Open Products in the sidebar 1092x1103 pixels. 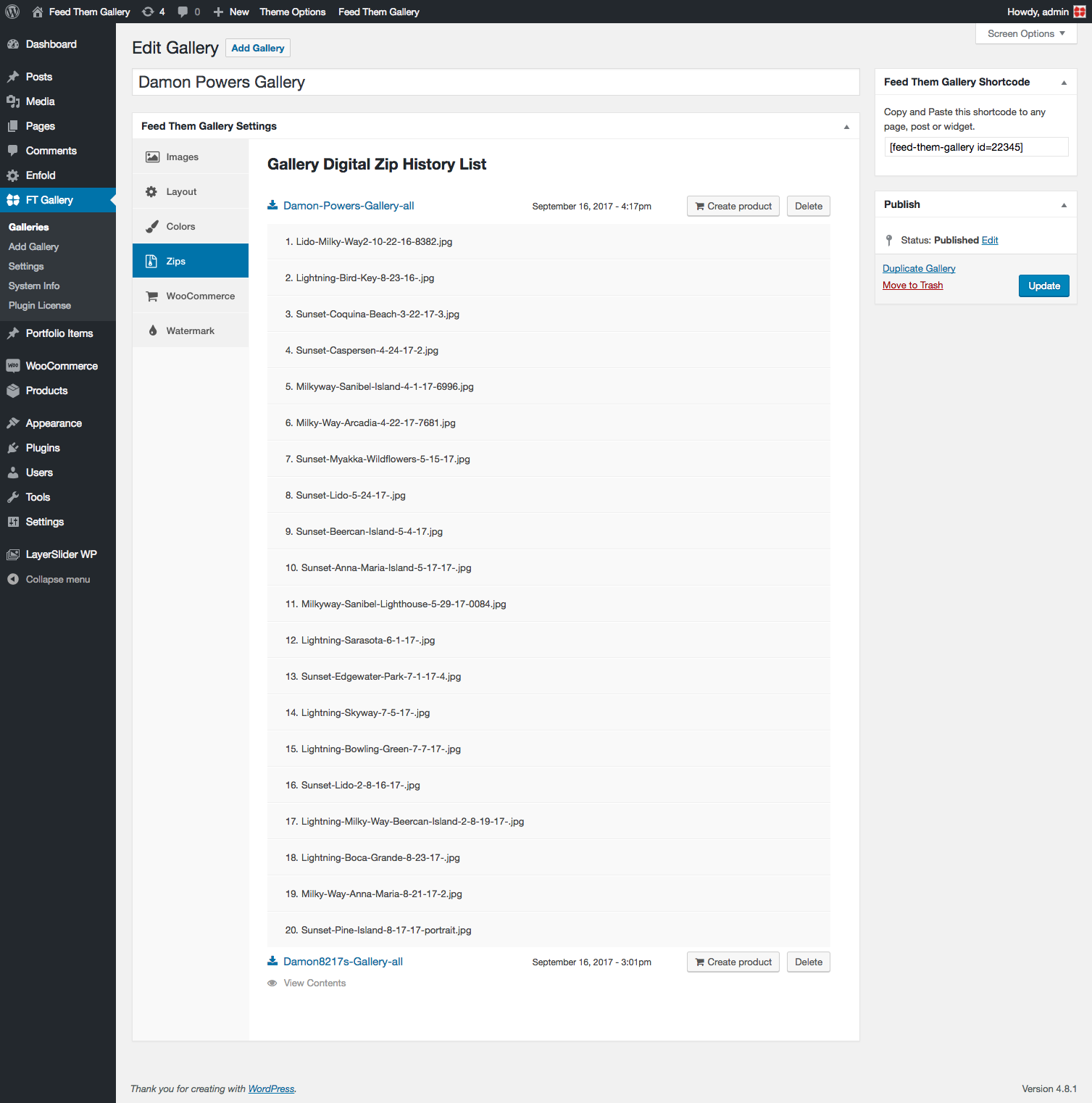click(x=58, y=391)
